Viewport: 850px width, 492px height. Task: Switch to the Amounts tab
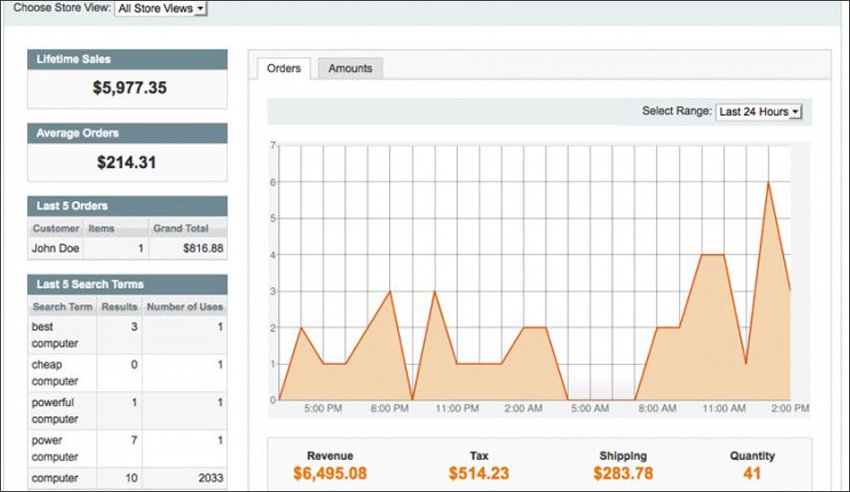click(350, 69)
